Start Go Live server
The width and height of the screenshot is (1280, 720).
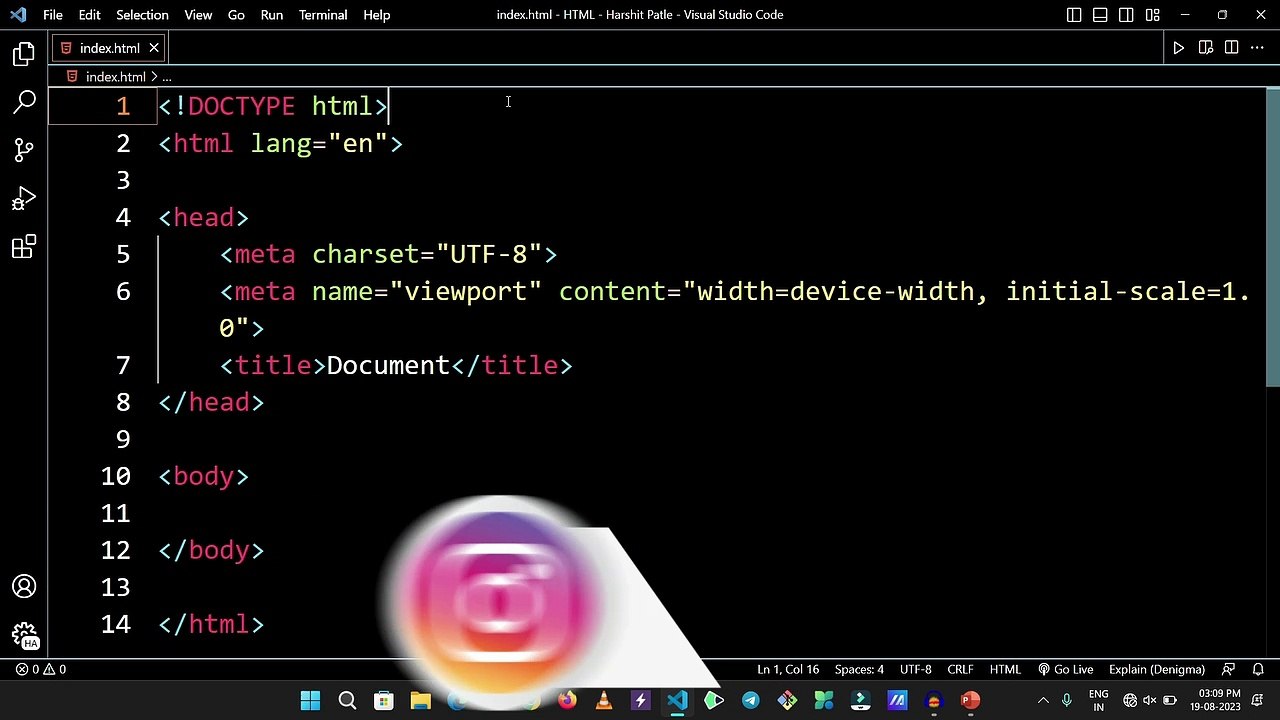tap(1065, 669)
